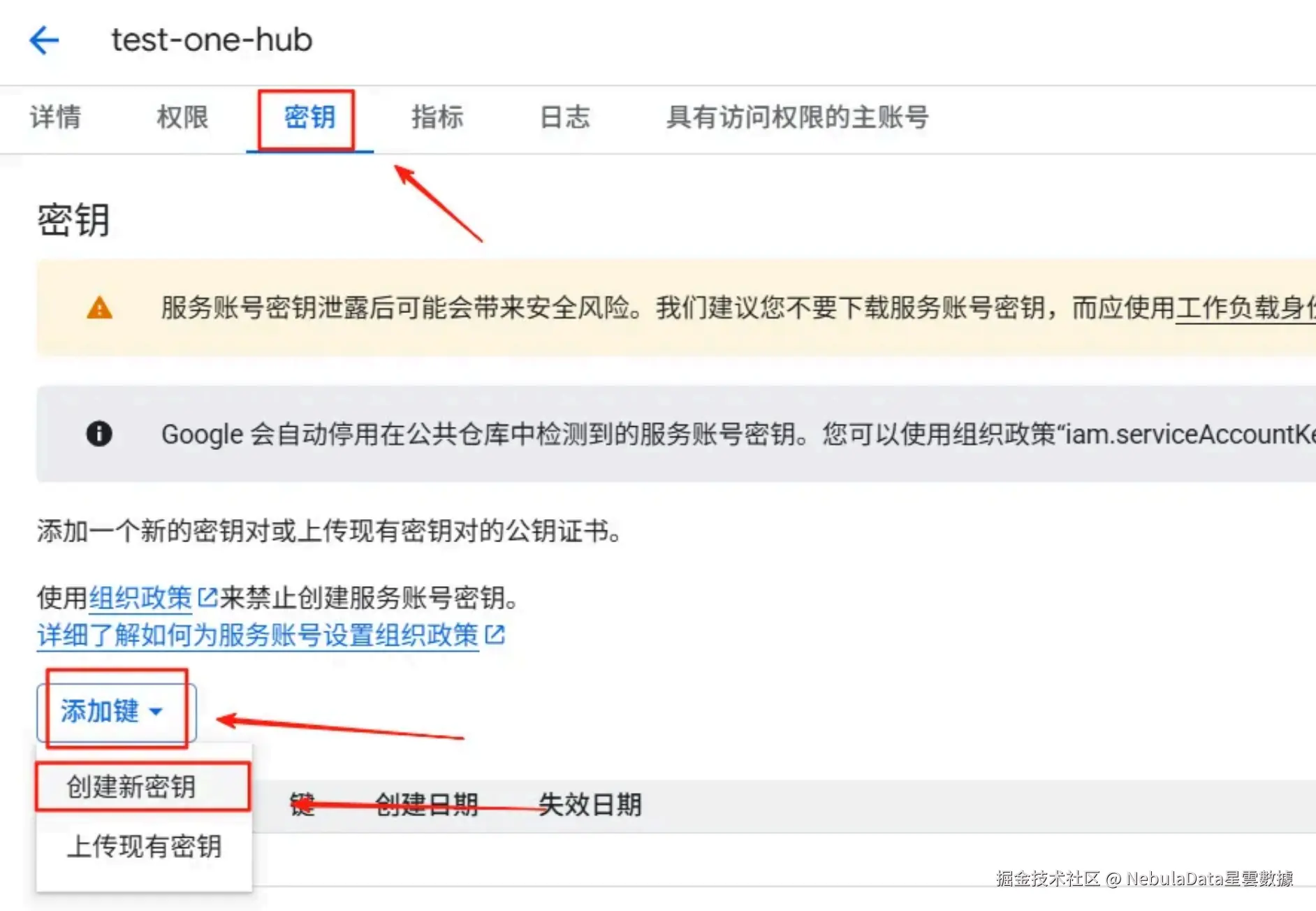Image resolution: width=1316 pixels, height=911 pixels.
Task: Click the black info circle icon
Action: 99,433
